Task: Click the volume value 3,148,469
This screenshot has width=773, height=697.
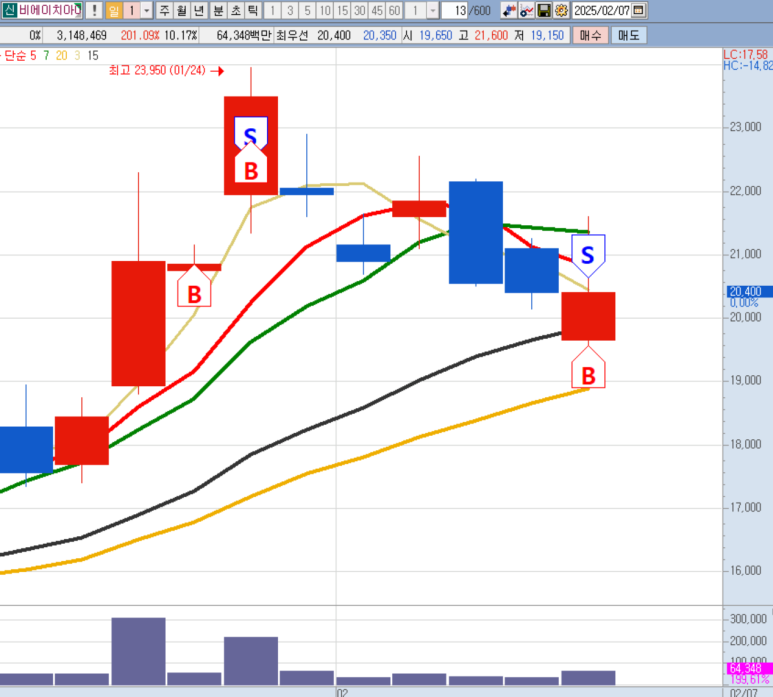Action: [x=81, y=35]
